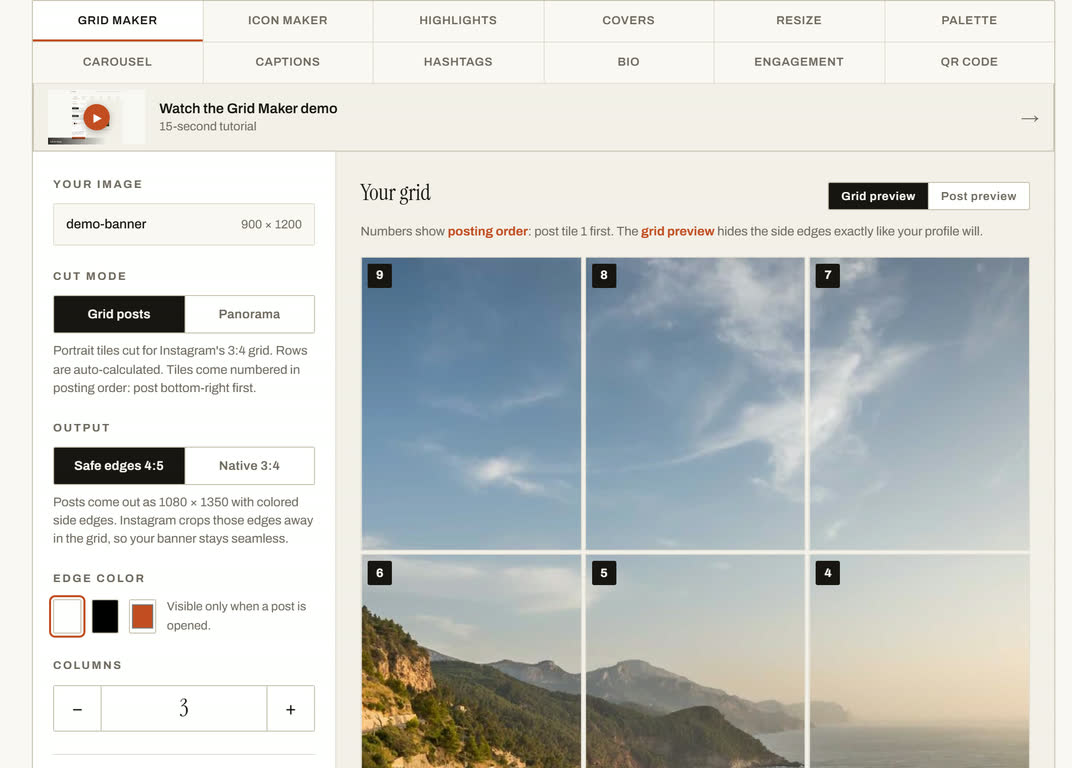The width and height of the screenshot is (1072, 768).
Task: Switch cut mode to Grid posts
Action: point(119,314)
